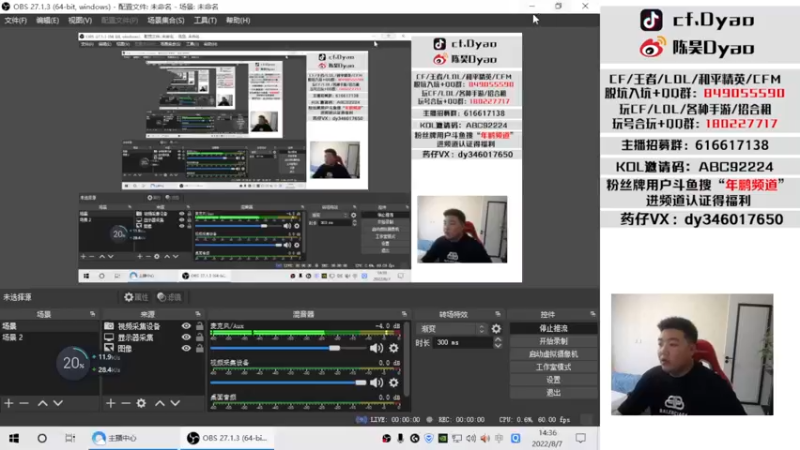The image size is (800, 450).
Task: Hide the 显示器采集 source with its eye icon
Action: (186, 337)
